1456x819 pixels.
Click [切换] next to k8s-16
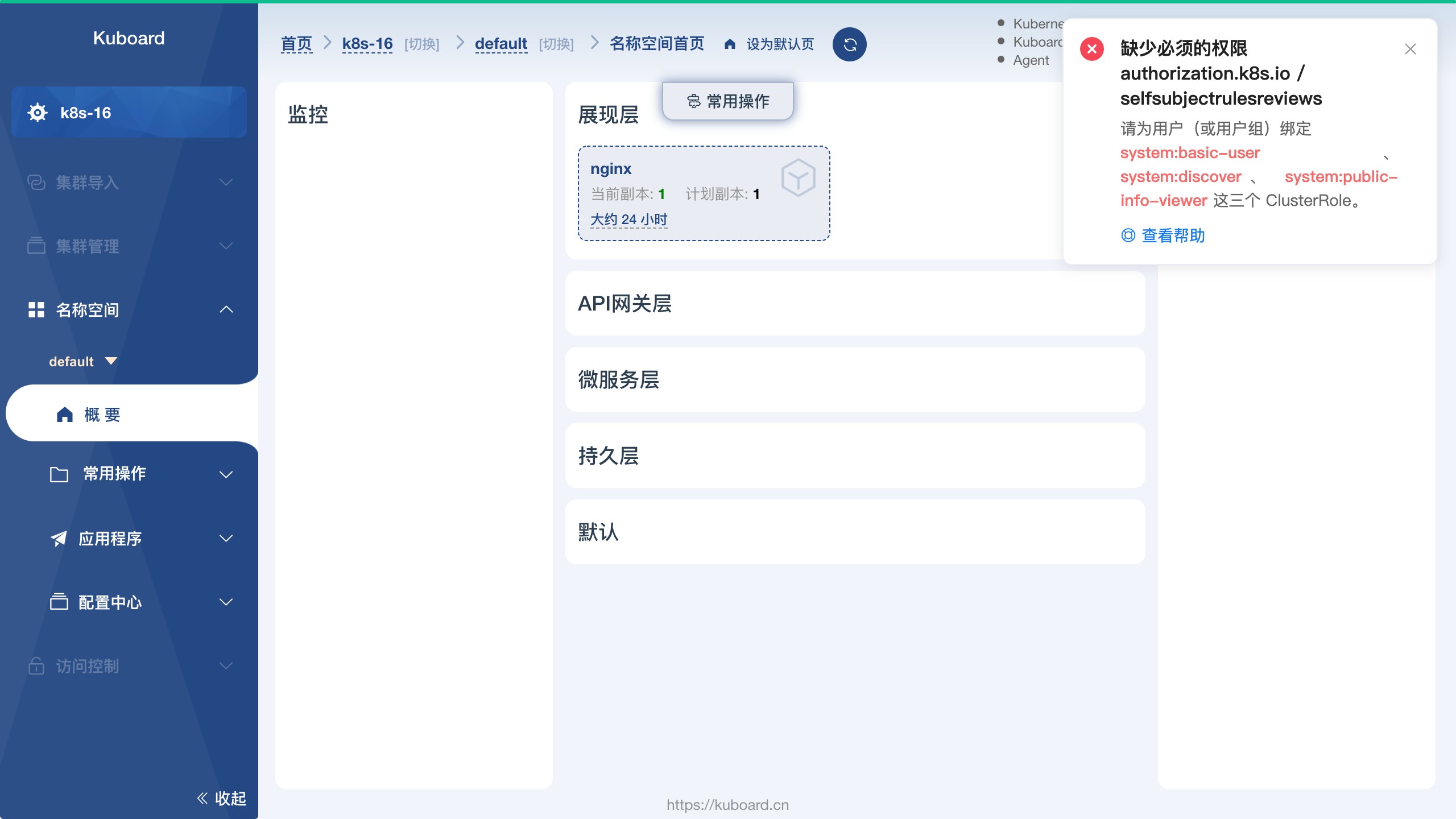click(x=422, y=44)
